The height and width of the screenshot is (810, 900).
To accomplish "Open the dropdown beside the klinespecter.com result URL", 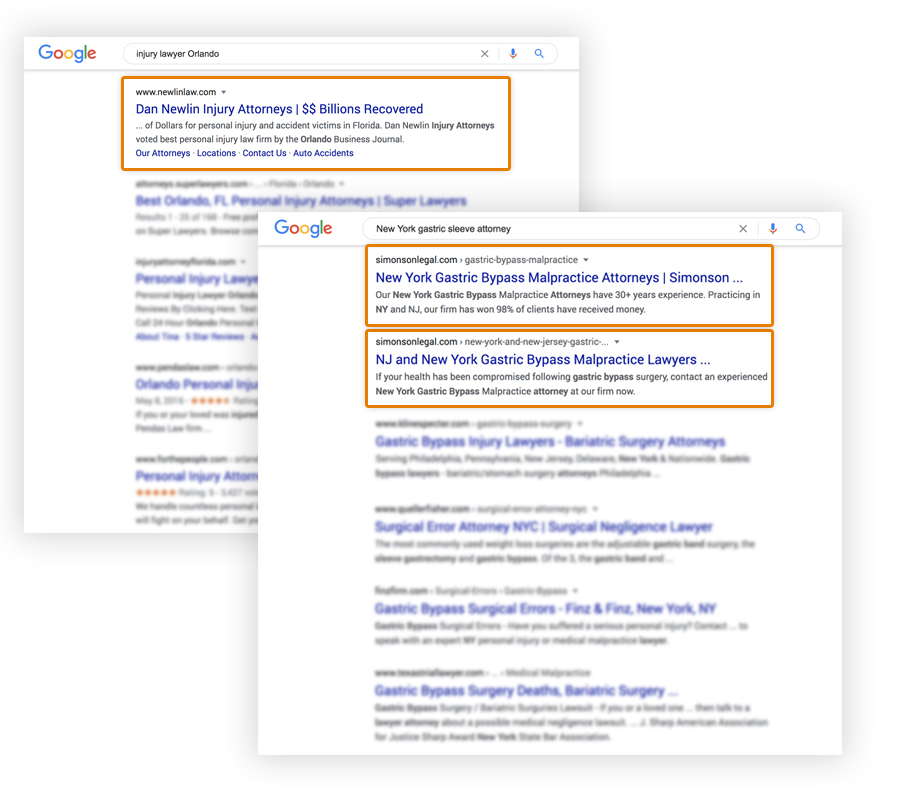I will [580, 424].
